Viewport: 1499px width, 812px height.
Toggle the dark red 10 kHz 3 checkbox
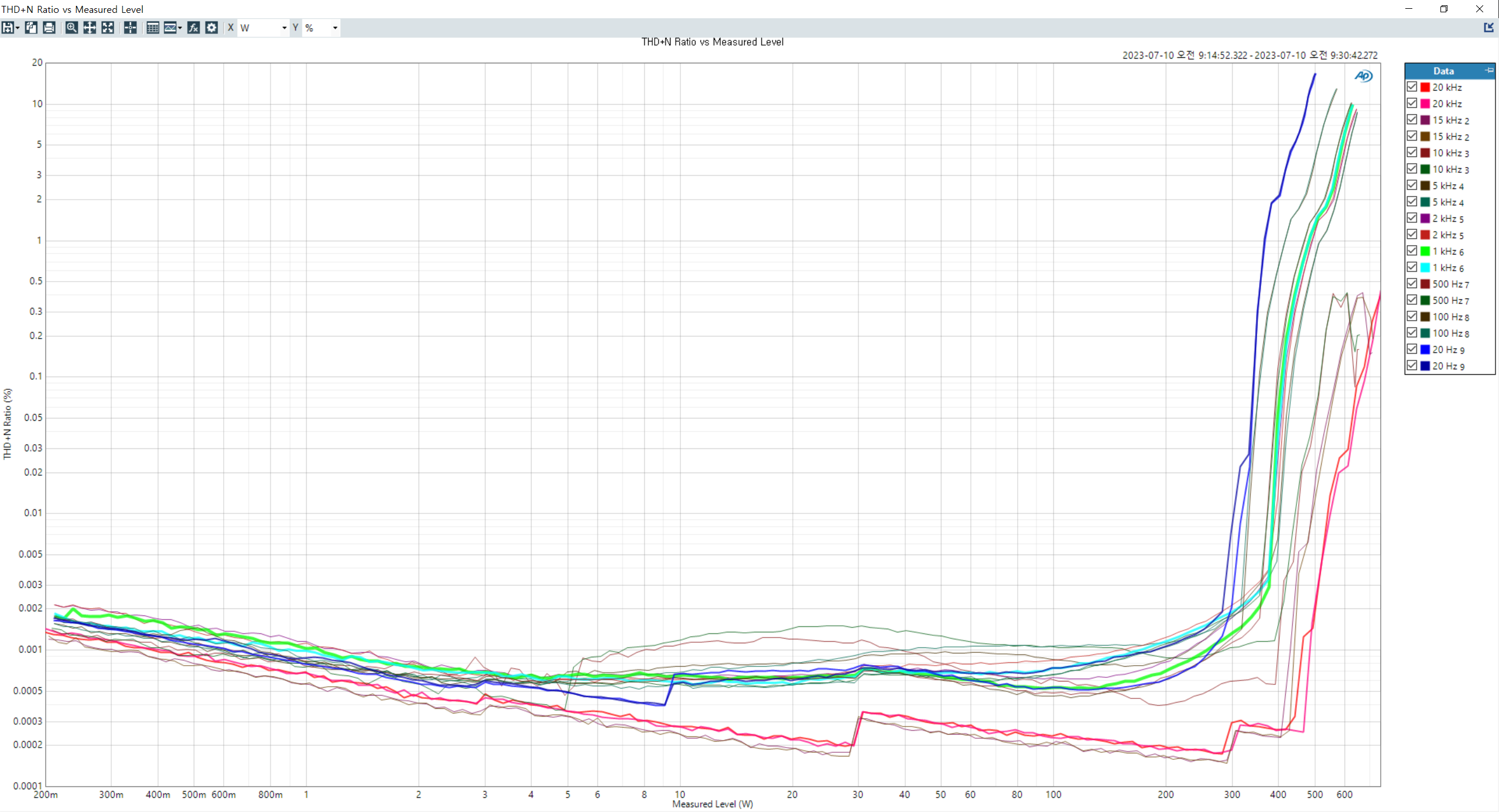coord(1412,152)
